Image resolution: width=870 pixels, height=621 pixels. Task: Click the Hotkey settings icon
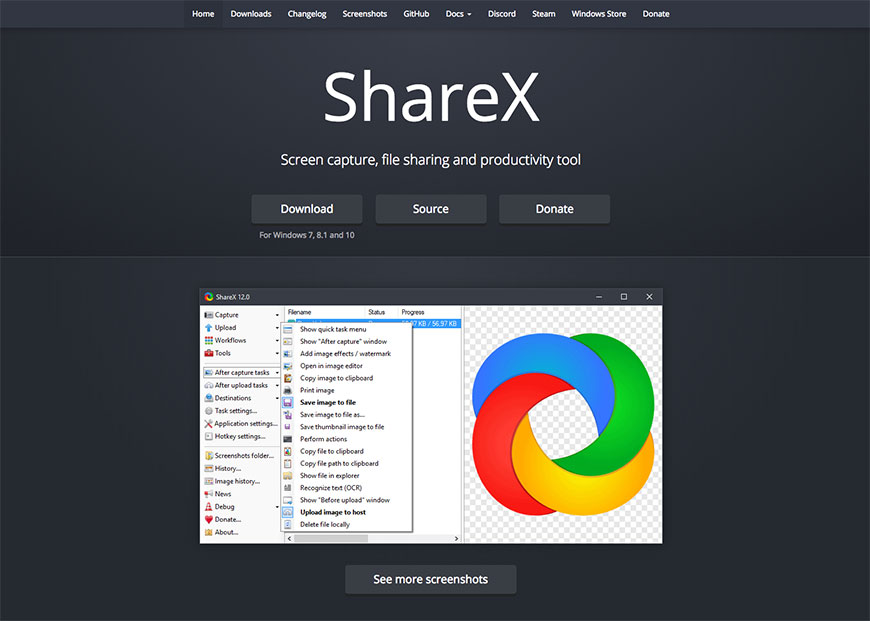pos(209,436)
